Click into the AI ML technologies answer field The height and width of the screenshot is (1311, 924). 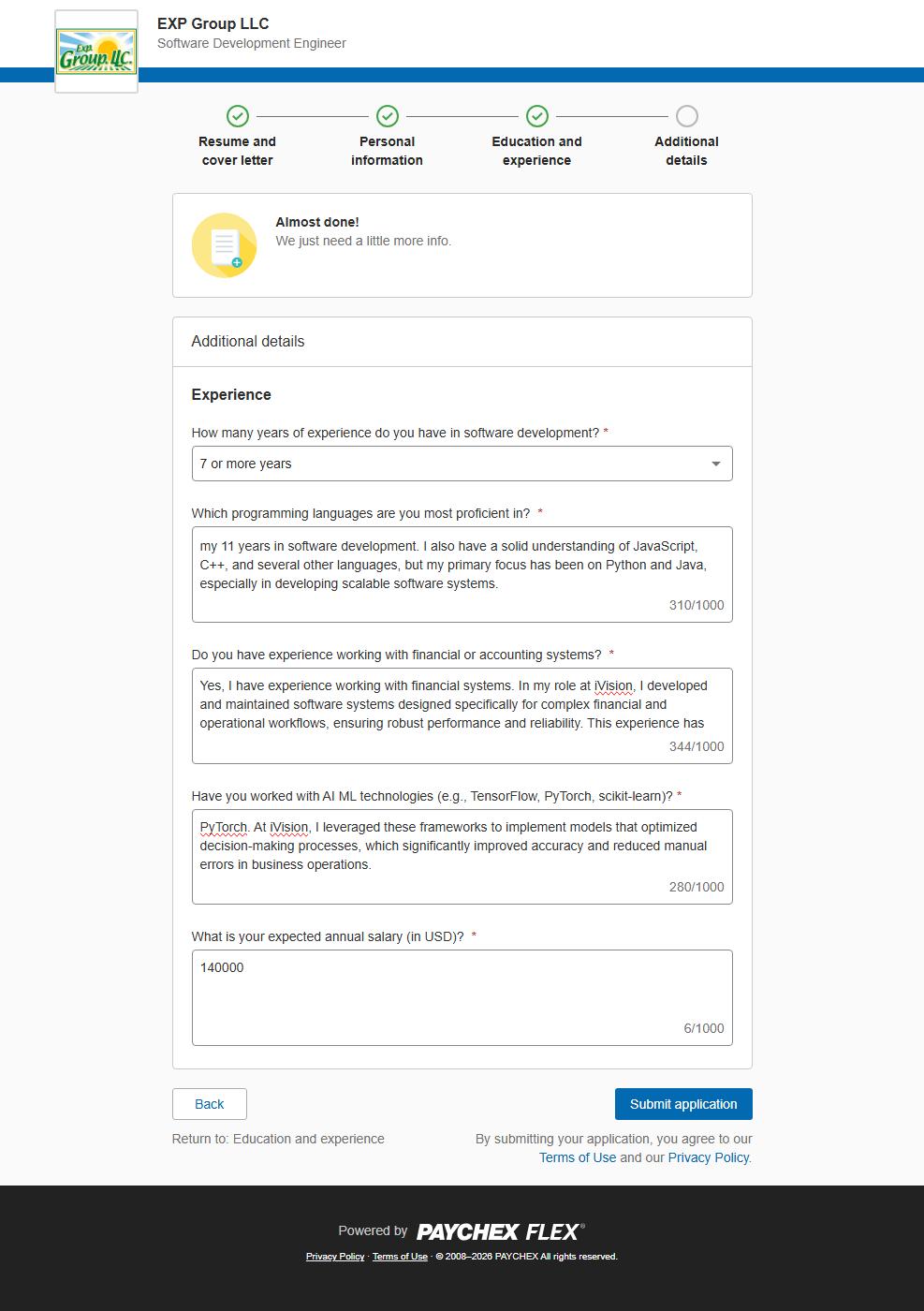(x=462, y=847)
